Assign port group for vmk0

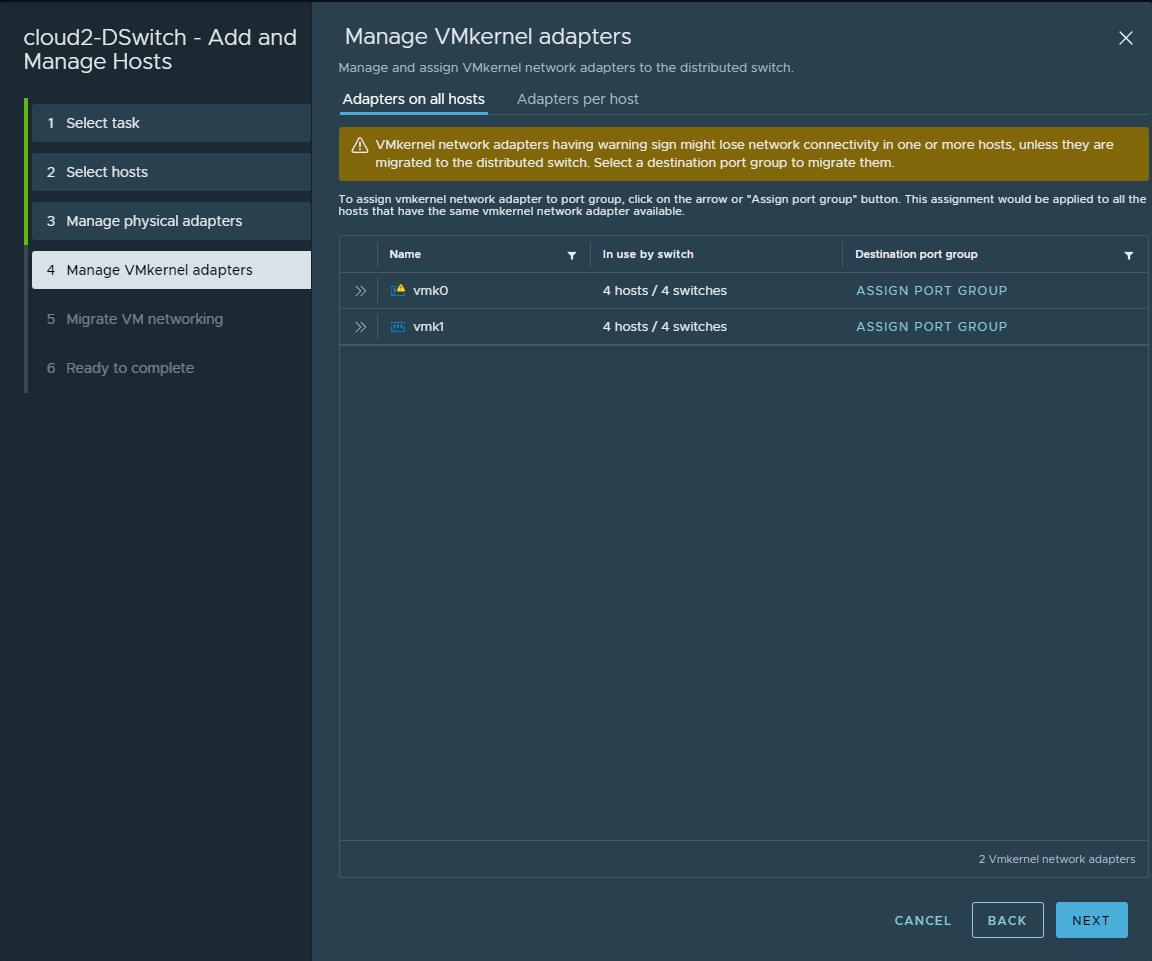932,291
